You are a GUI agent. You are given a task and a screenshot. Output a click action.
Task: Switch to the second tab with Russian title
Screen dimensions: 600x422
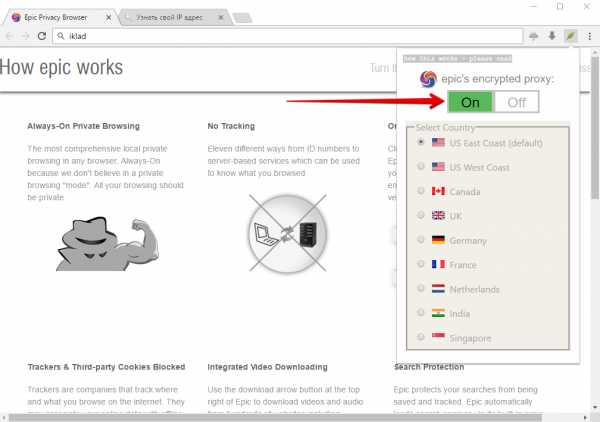pos(174,18)
